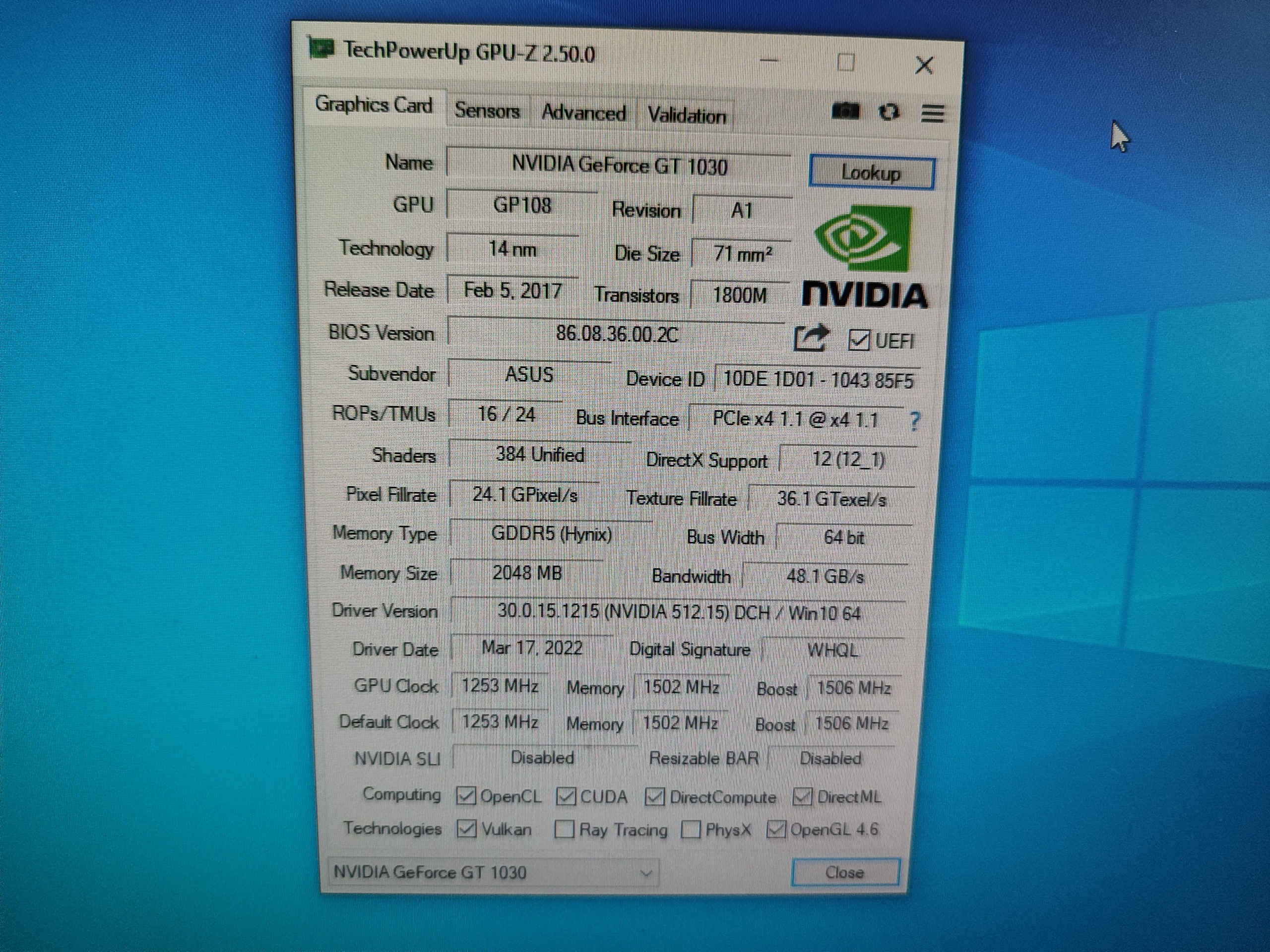Click the Bus Interface question mark
Image resolution: width=1270 pixels, height=952 pixels.
tap(915, 422)
